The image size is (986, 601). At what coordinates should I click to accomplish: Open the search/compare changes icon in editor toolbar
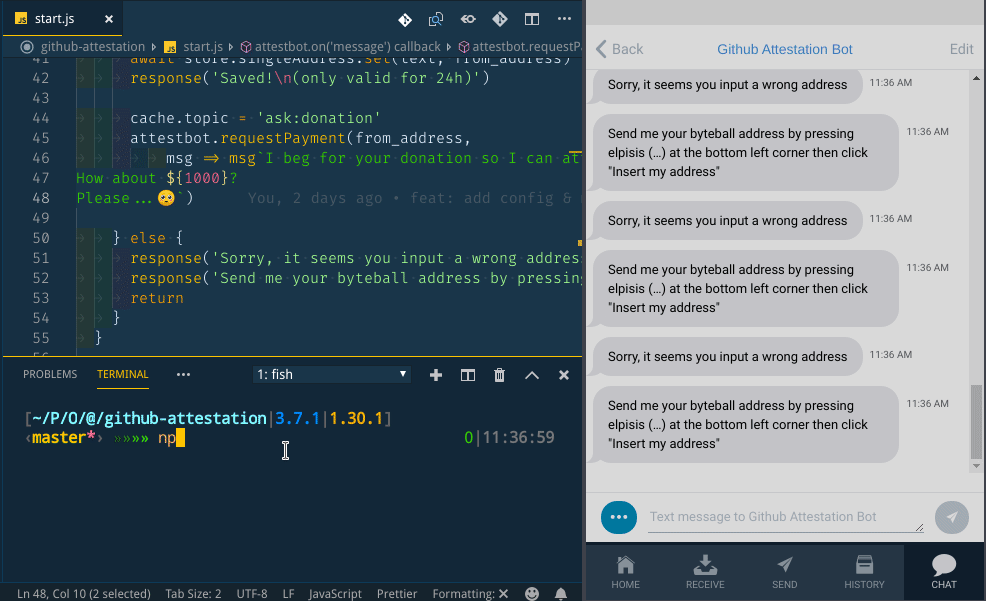pos(436,19)
